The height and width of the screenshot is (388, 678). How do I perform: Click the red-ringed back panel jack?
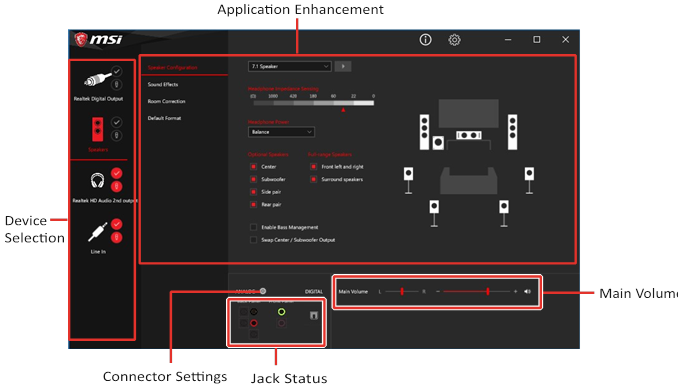tap(254, 323)
